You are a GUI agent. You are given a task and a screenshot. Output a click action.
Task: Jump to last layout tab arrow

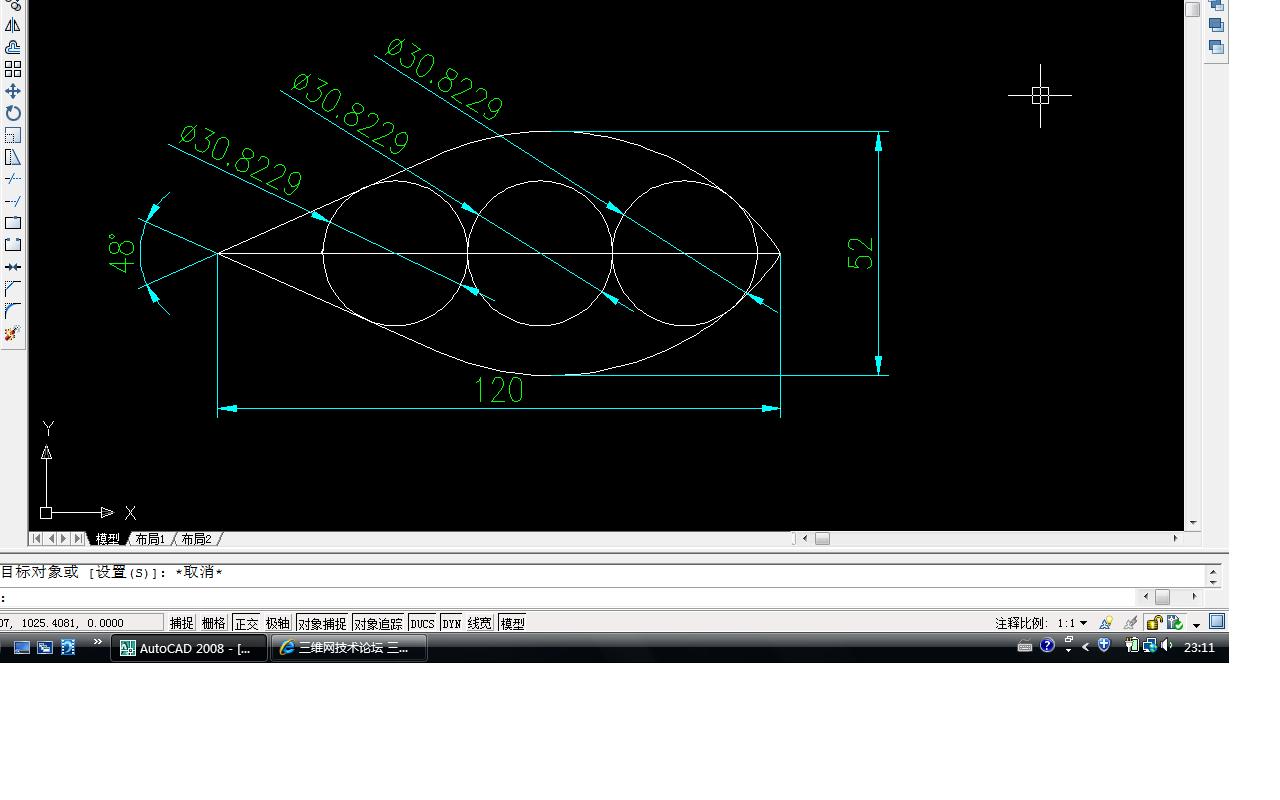click(x=78, y=539)
